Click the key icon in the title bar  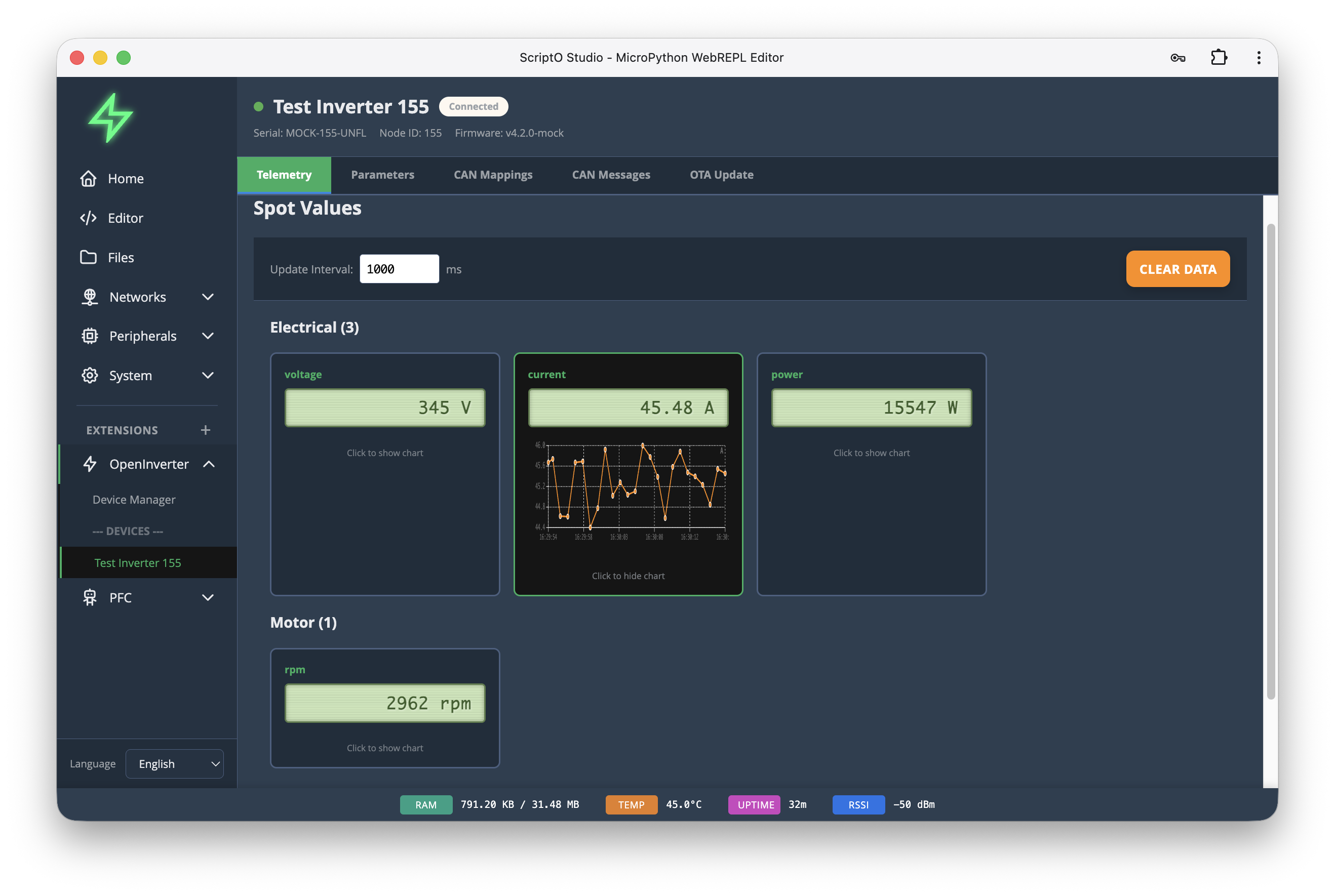1177,58
